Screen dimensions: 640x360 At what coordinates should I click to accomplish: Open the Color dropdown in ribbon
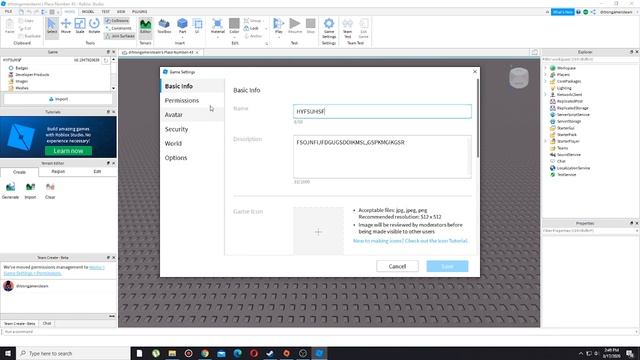[234, 37]
